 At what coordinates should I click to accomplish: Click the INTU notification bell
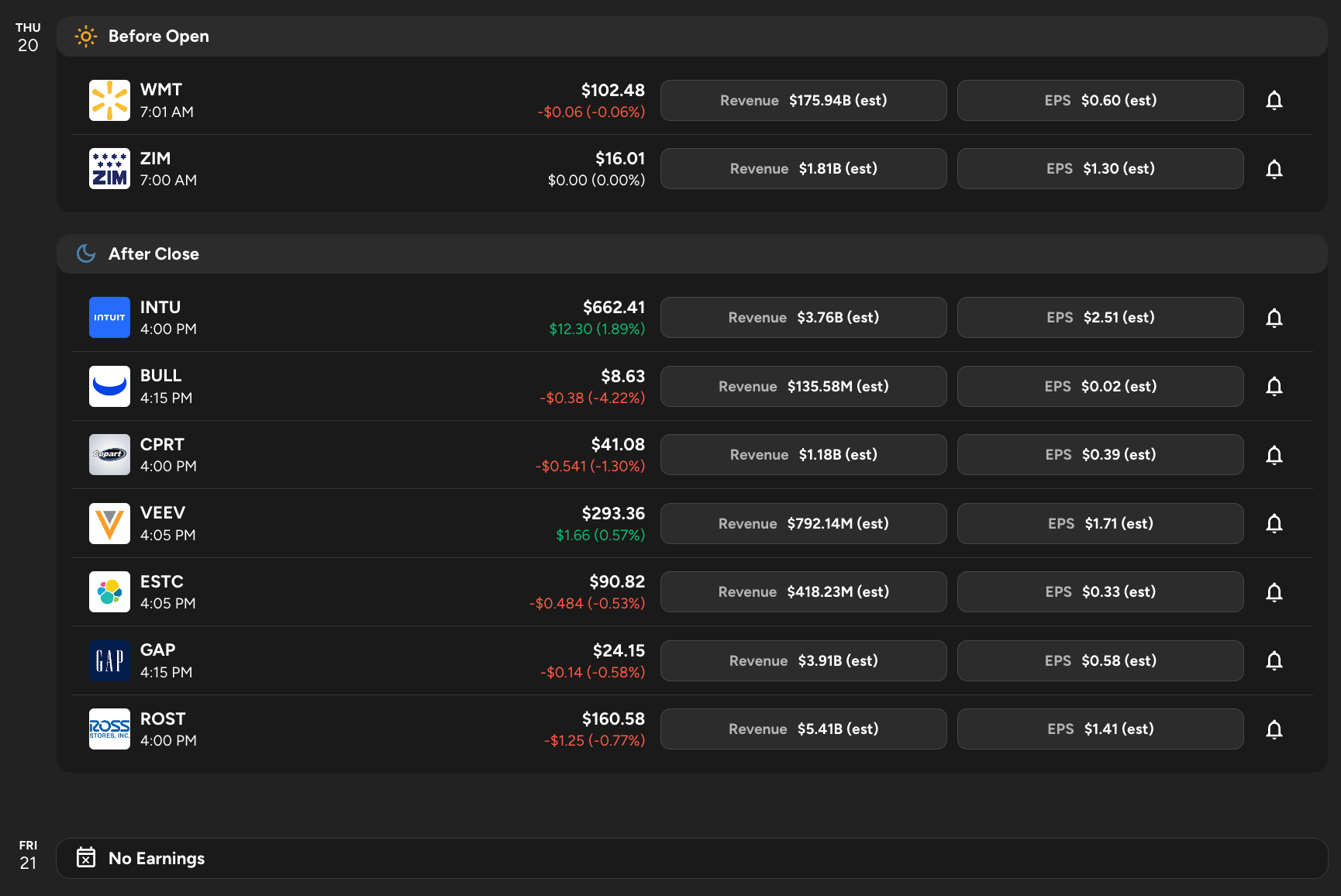pyautogui.click(x=1274, y=318)
